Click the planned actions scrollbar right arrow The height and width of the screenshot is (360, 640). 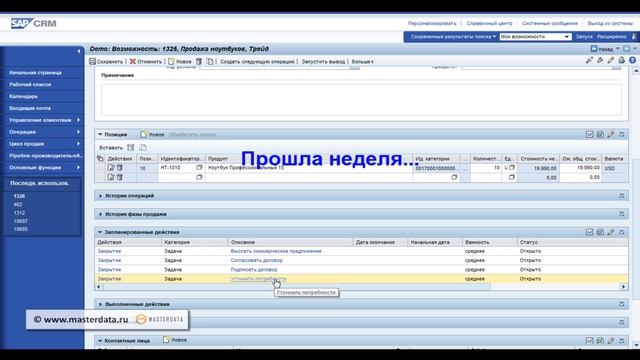624,287
